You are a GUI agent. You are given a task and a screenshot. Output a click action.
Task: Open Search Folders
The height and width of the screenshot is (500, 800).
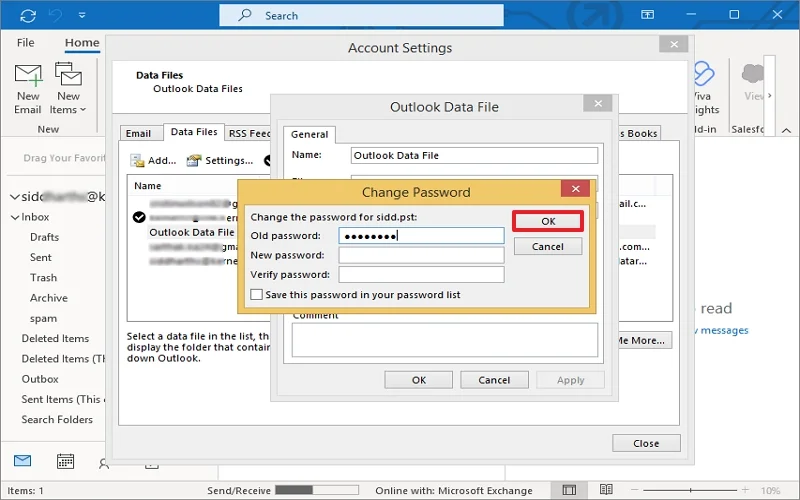57,419
